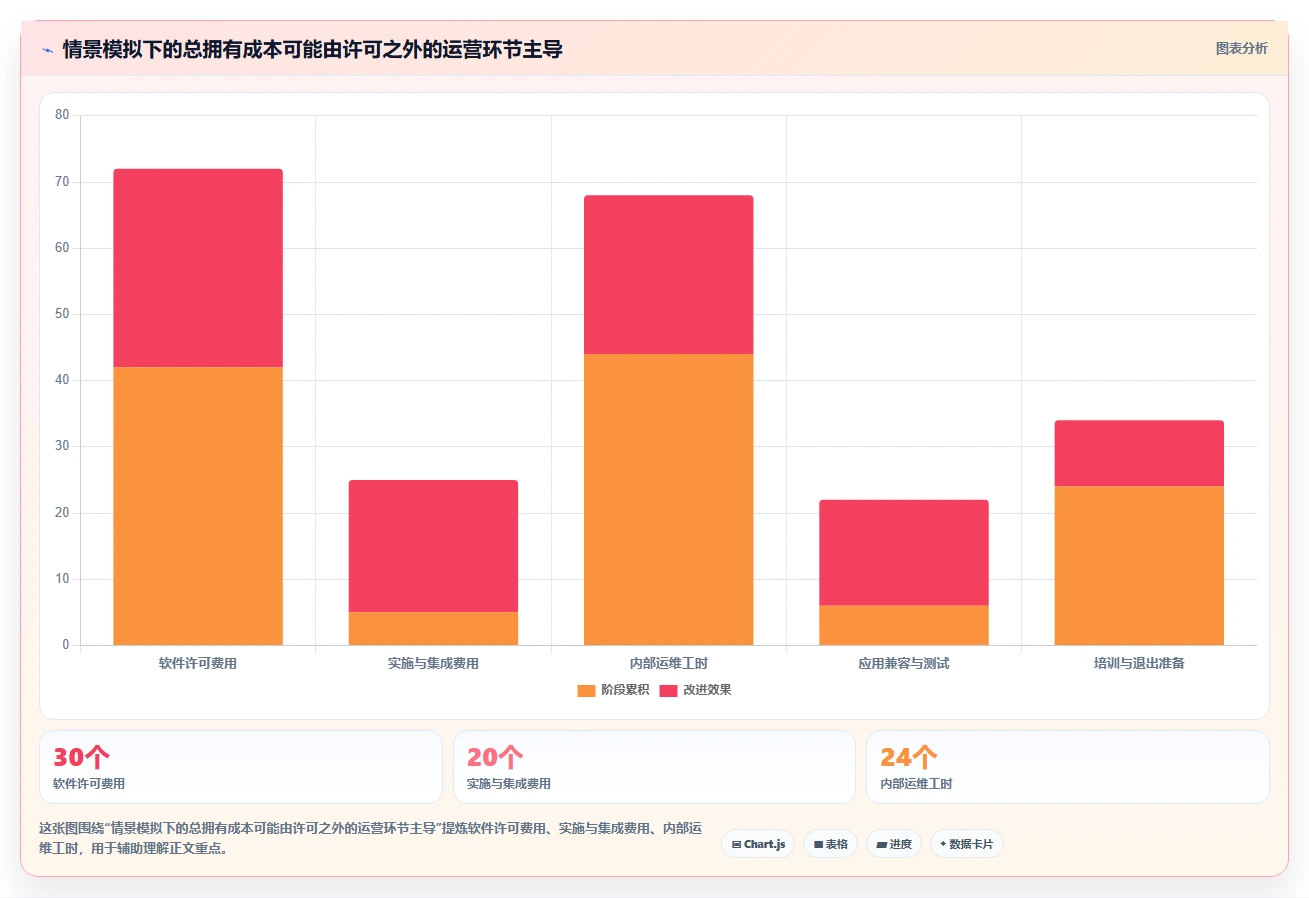Click the red segment of 培训与退出准备 bar

point(1139,453)
